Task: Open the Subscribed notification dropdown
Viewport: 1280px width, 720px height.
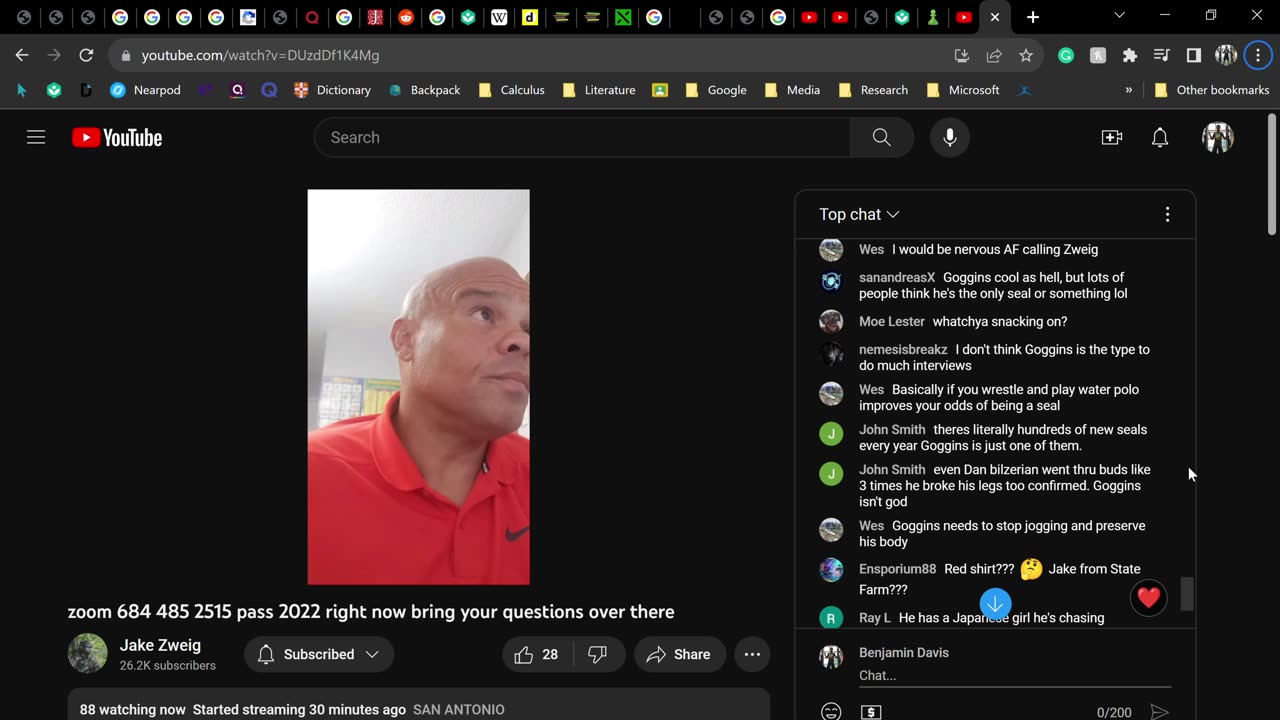Action: (x=319, y=654)
